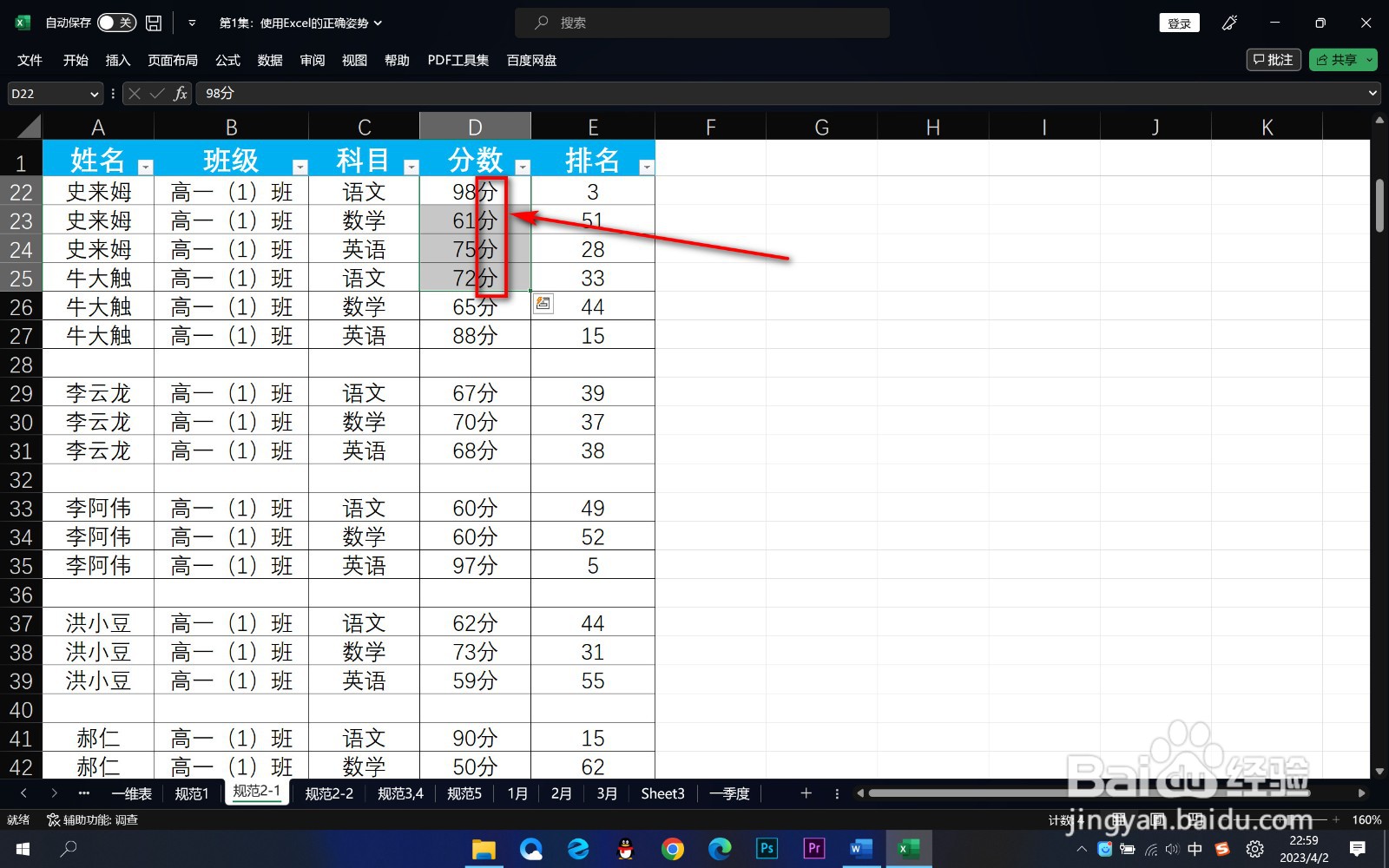Switch to the 插入 ribbon tab
This screenshot has width=1389, height=868.
pyautogui.click(x=117, y=60)
